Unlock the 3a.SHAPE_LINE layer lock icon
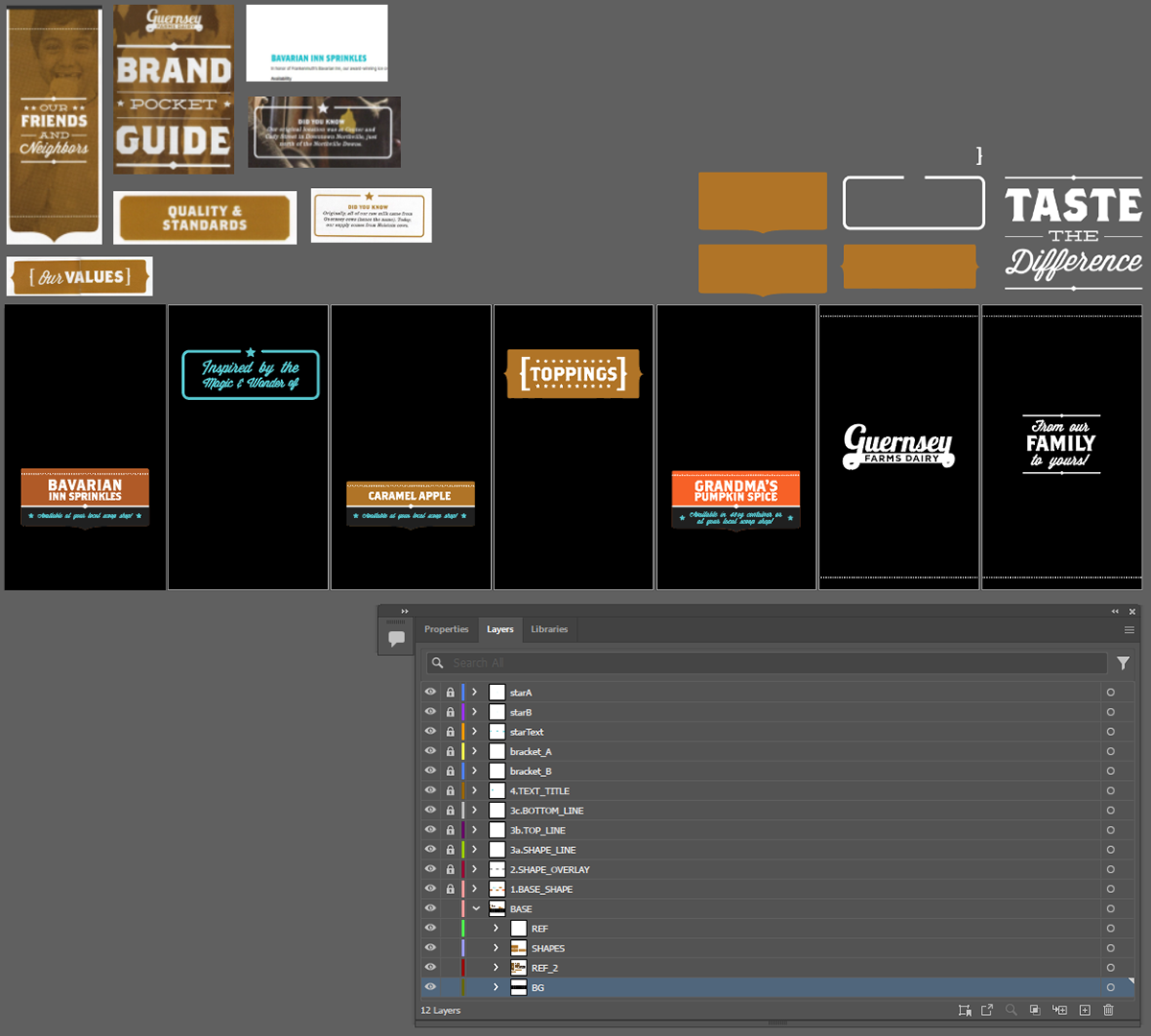The image size is (1151, 1036). click(x=450, y=850)
